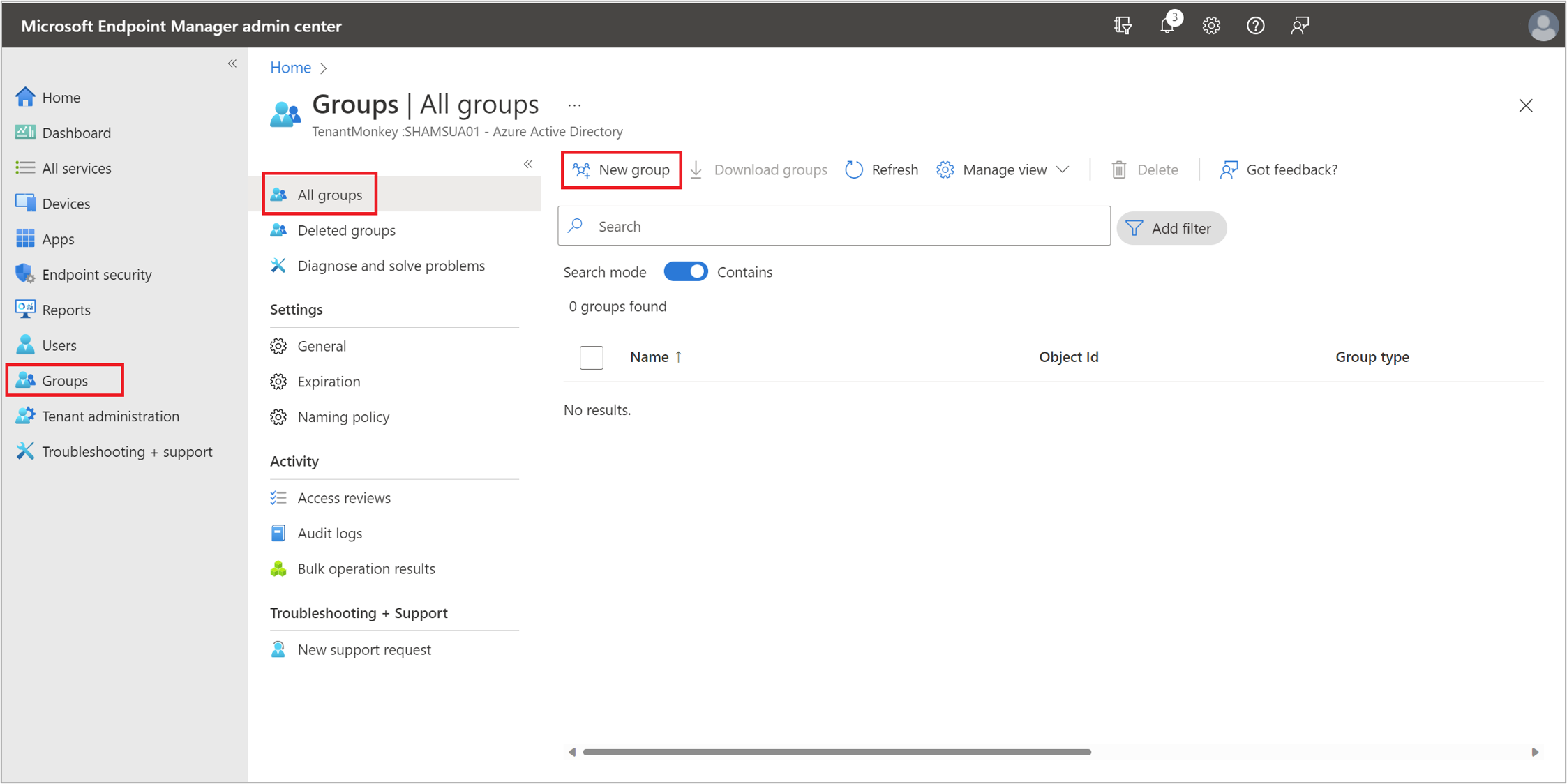The width and height of the screenshot is (1567, 784).
Task: Open user account avatar
Action: (x=1542, y=26)
